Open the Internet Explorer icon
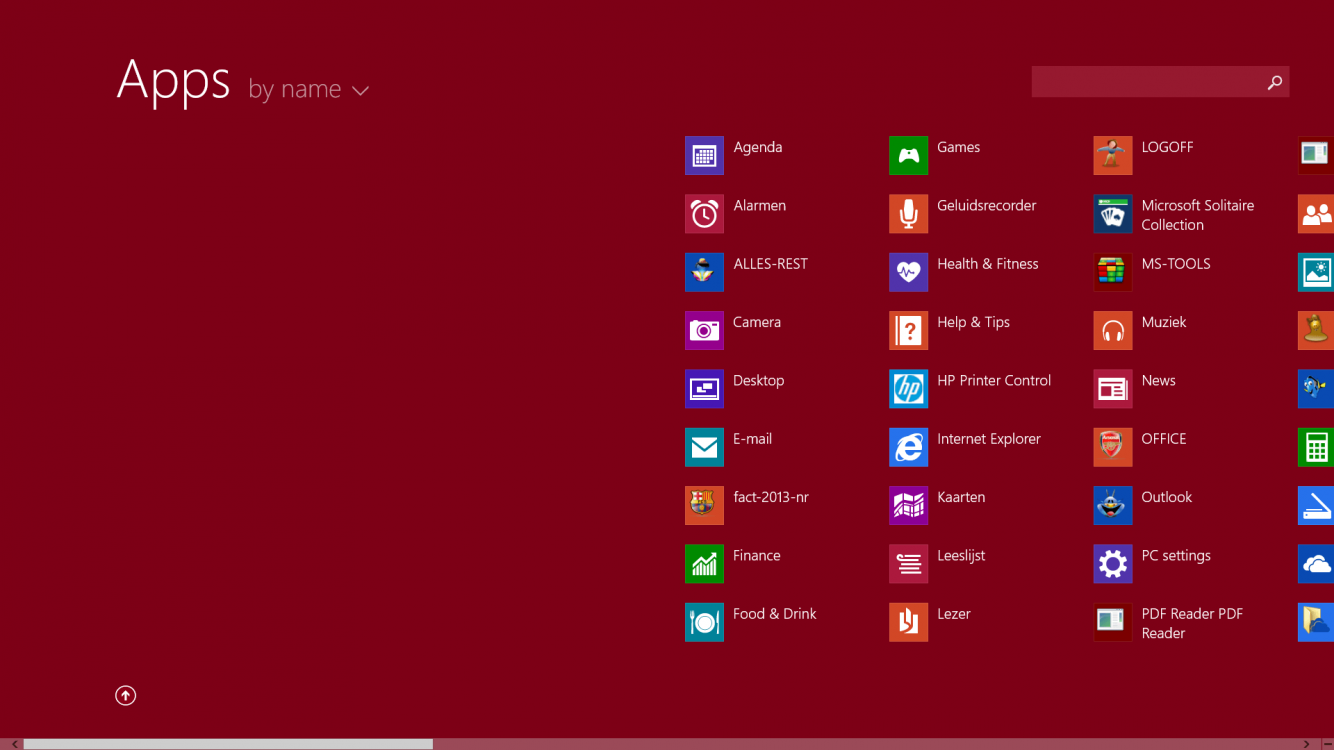 point(908,447)
